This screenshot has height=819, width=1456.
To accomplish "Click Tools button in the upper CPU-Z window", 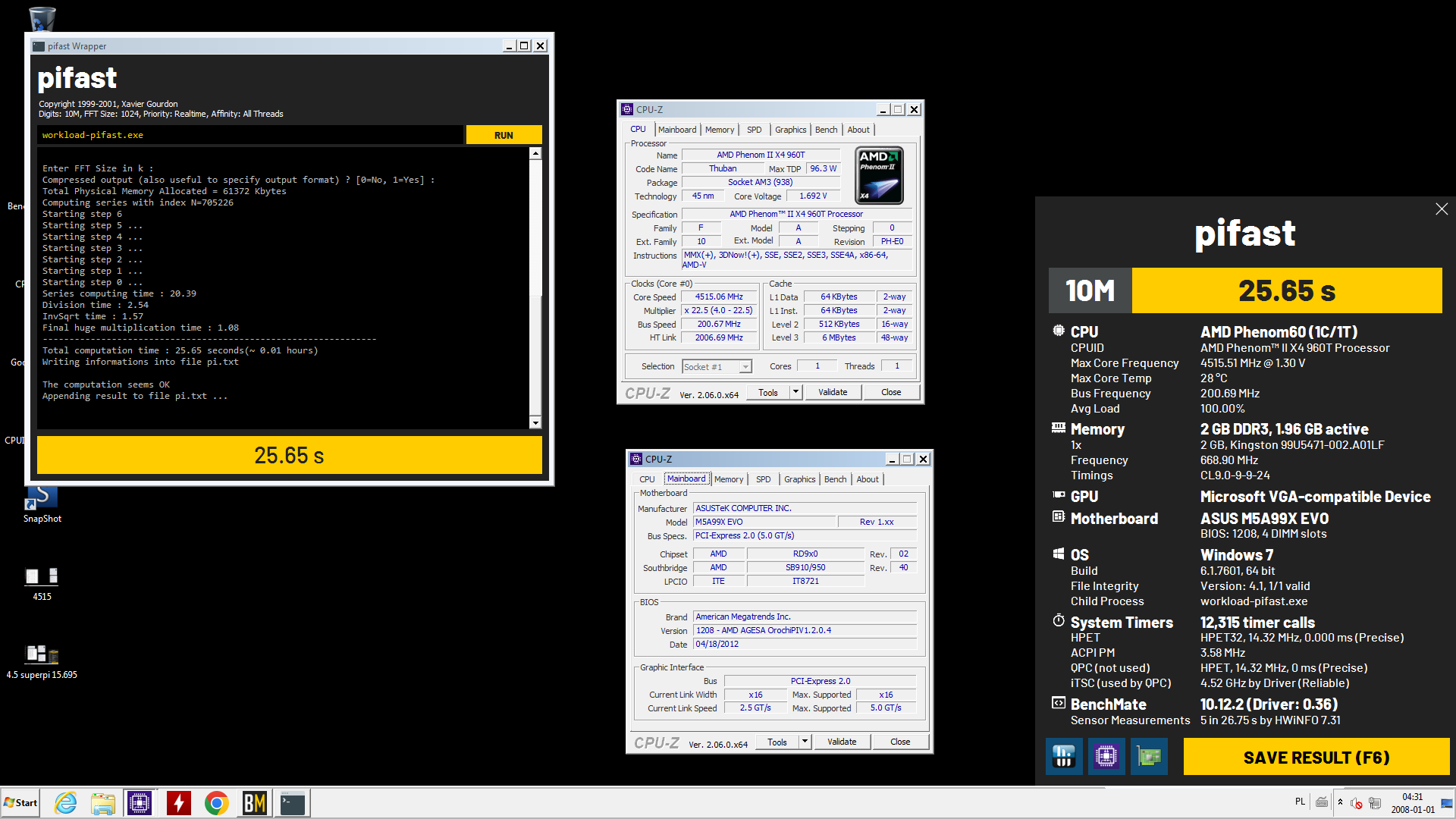I will pyautogui.click(x=768, y=392).
